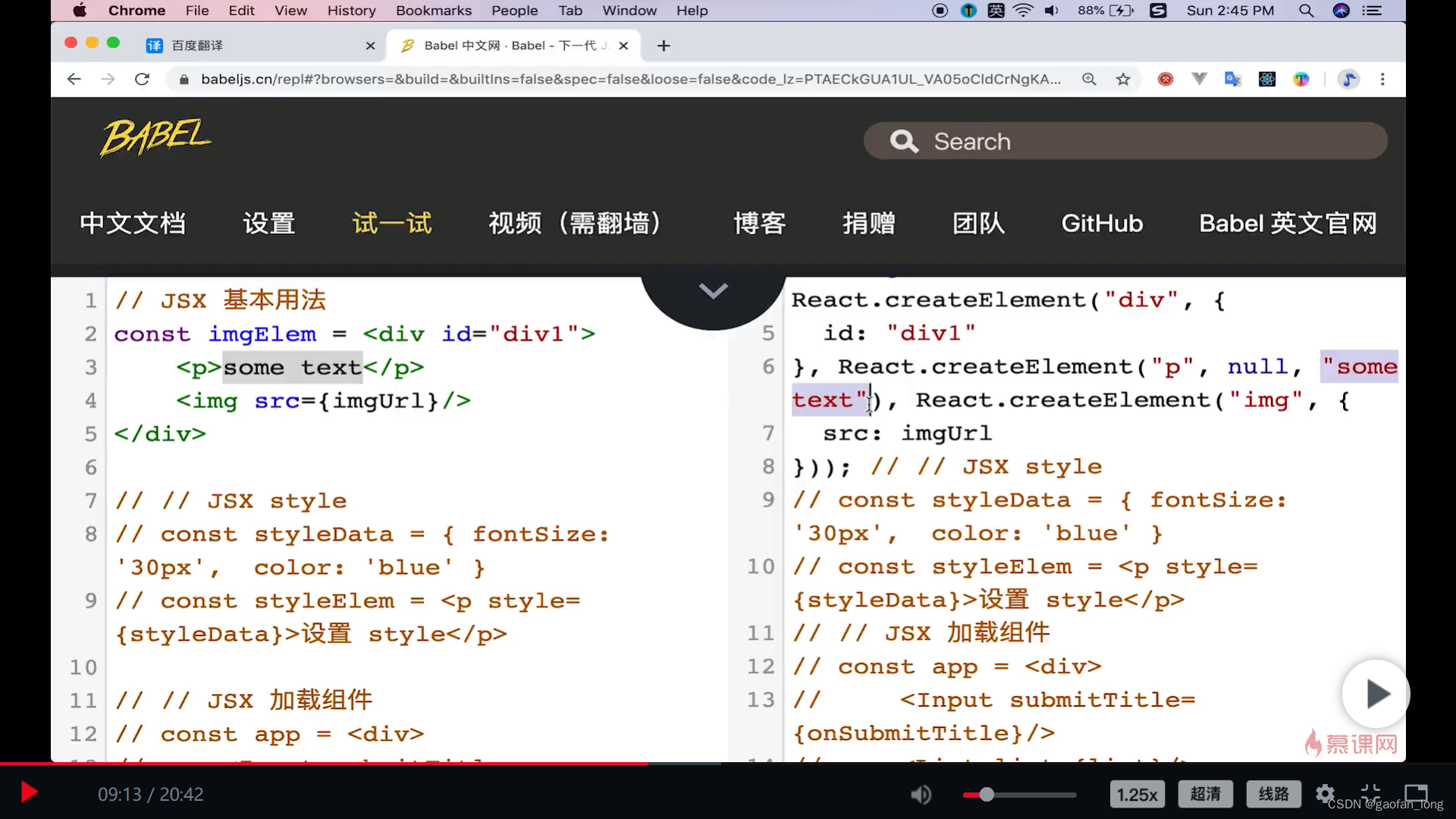Image resolution: width=1456 pixels, height=819 pixels.
Task: Open the 1.25x playback speed menu
Action: (x=1137, y=795)
